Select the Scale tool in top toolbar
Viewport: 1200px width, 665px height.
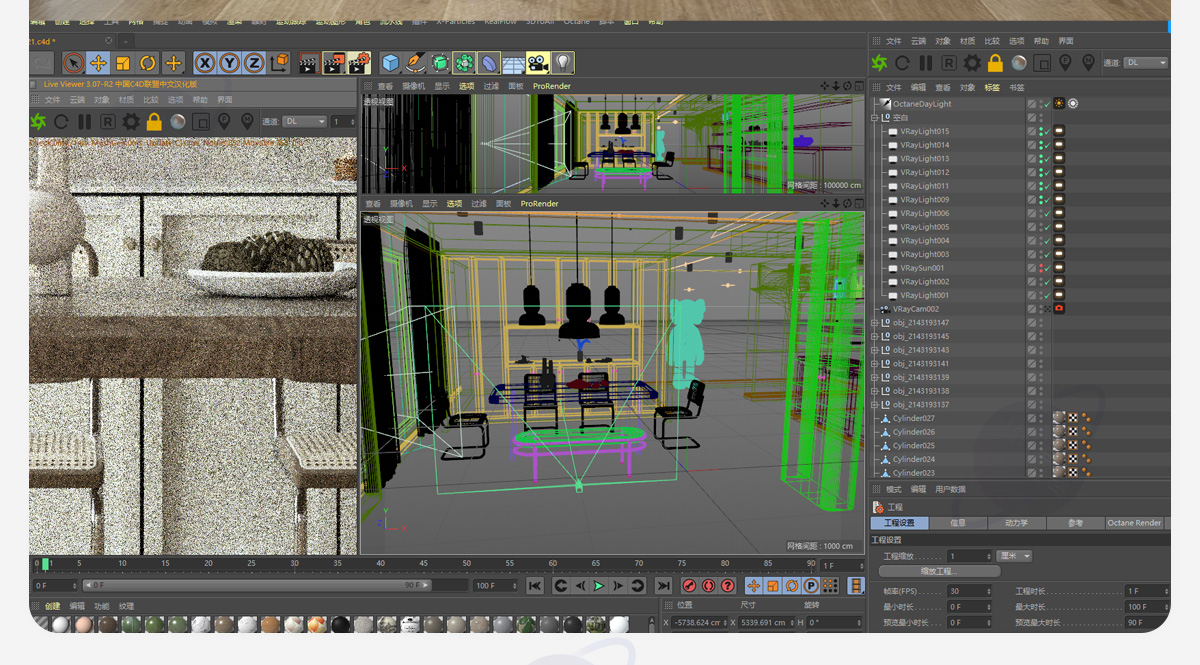point(123,63)
